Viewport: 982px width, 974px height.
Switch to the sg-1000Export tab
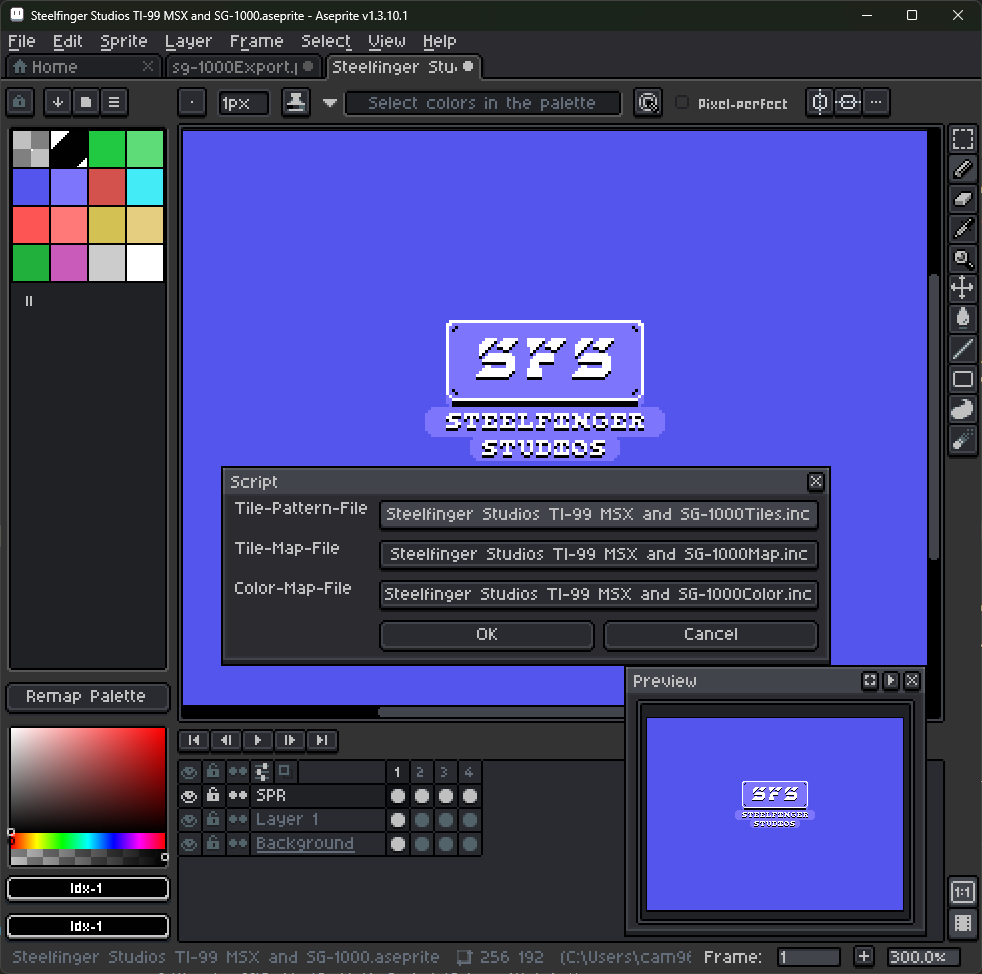point(235,68)
